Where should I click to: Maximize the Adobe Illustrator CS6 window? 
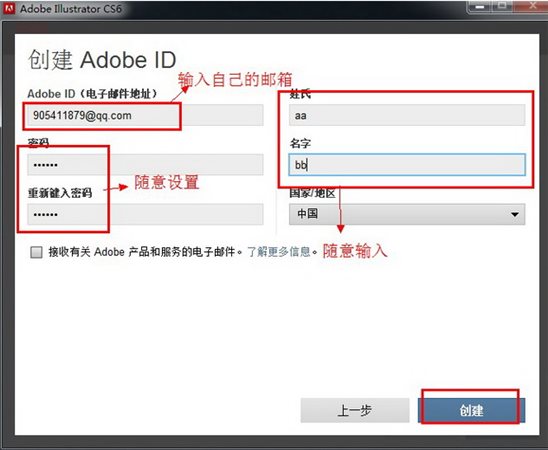(x=503, y=6)
